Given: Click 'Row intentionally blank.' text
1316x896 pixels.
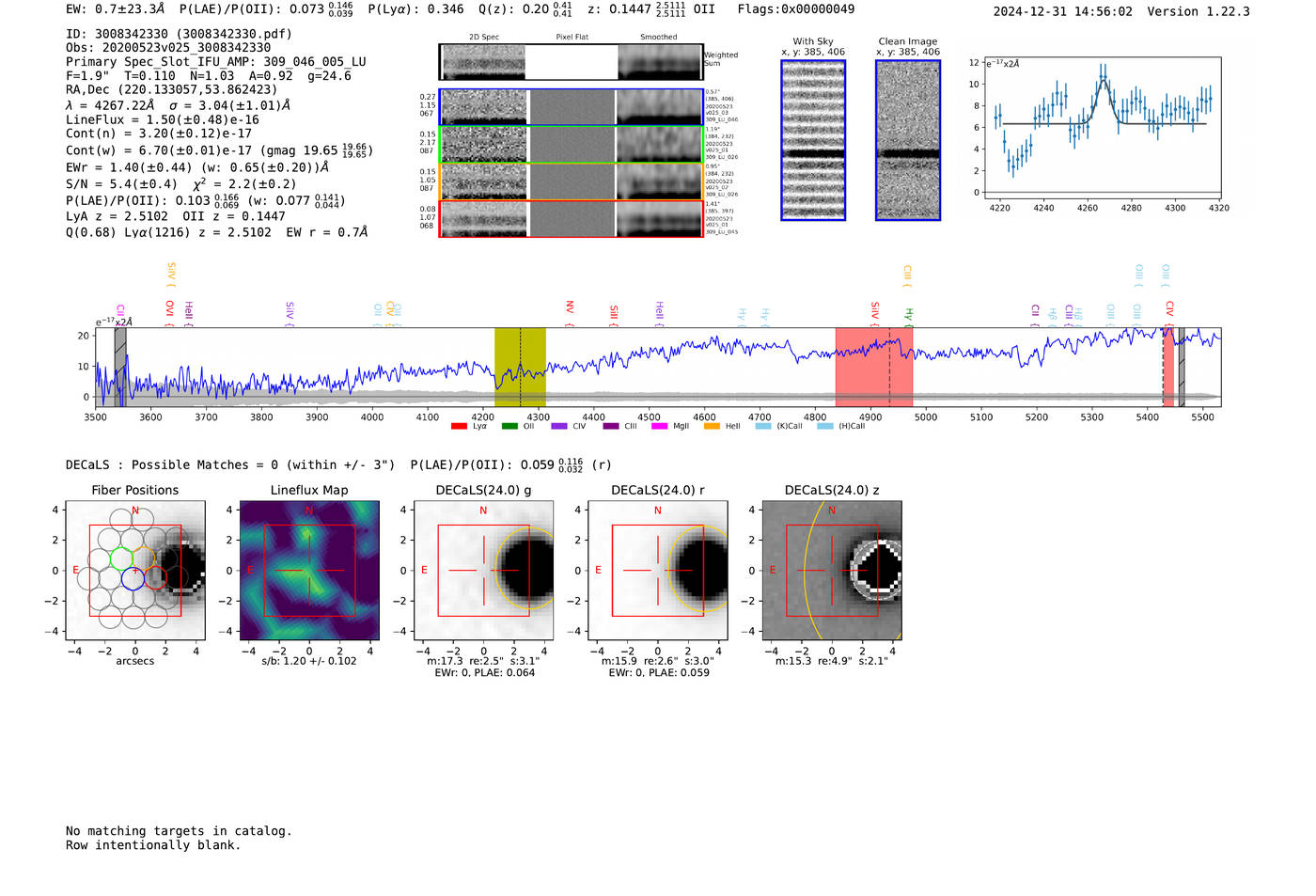Looking at the screenshot, I should coord(153,845).
